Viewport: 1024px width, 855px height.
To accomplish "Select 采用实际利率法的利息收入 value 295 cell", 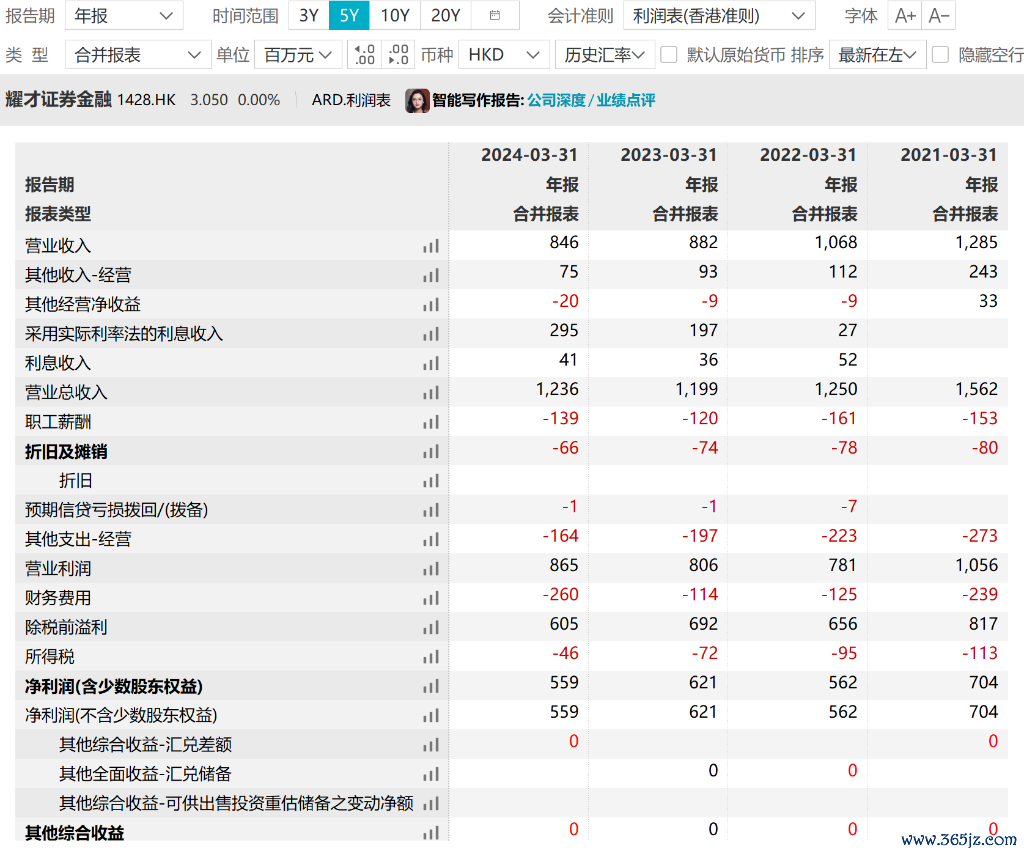I will (x=564, y=331).
